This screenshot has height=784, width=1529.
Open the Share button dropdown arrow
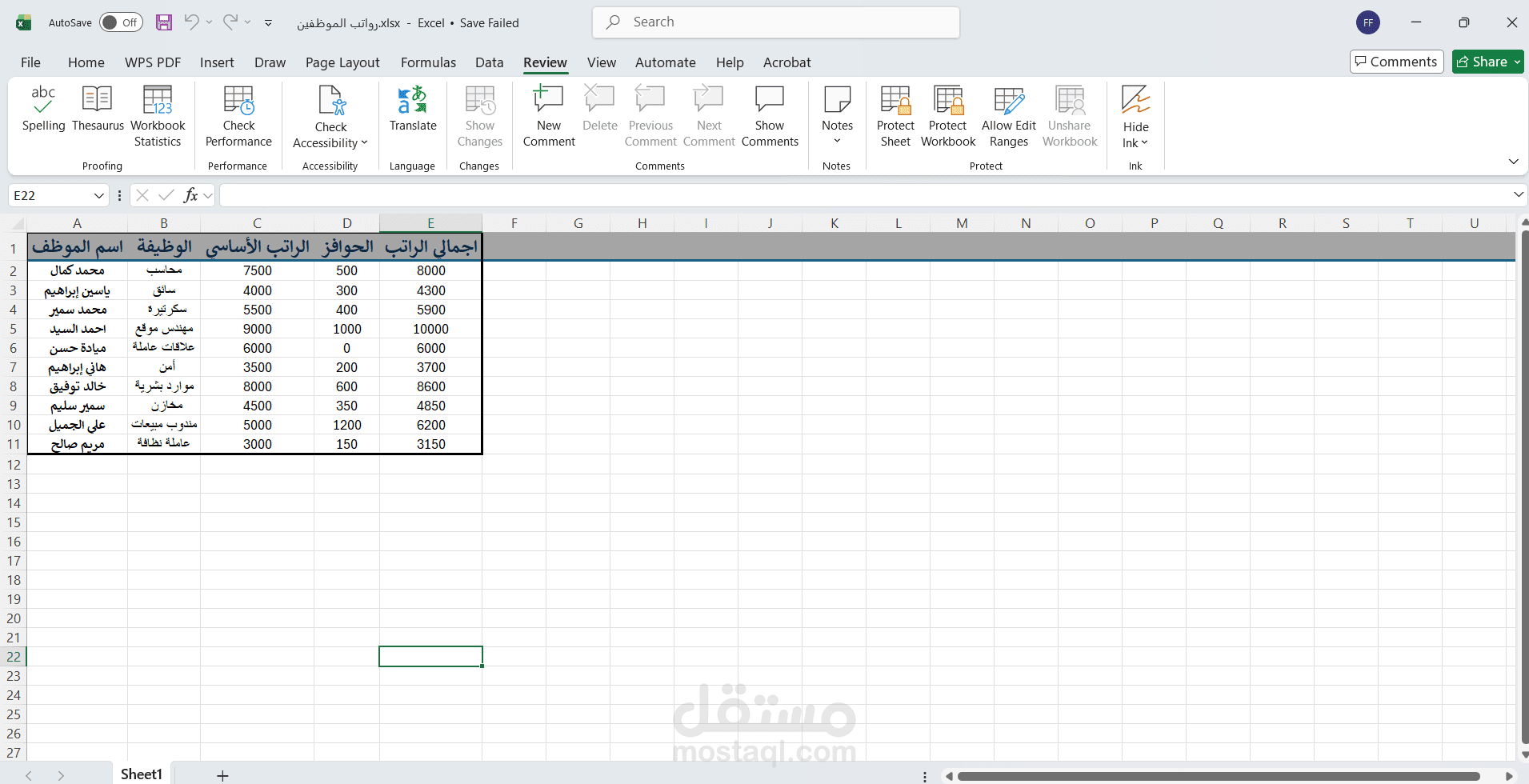pyautogui.click(x=1517, y=62)
